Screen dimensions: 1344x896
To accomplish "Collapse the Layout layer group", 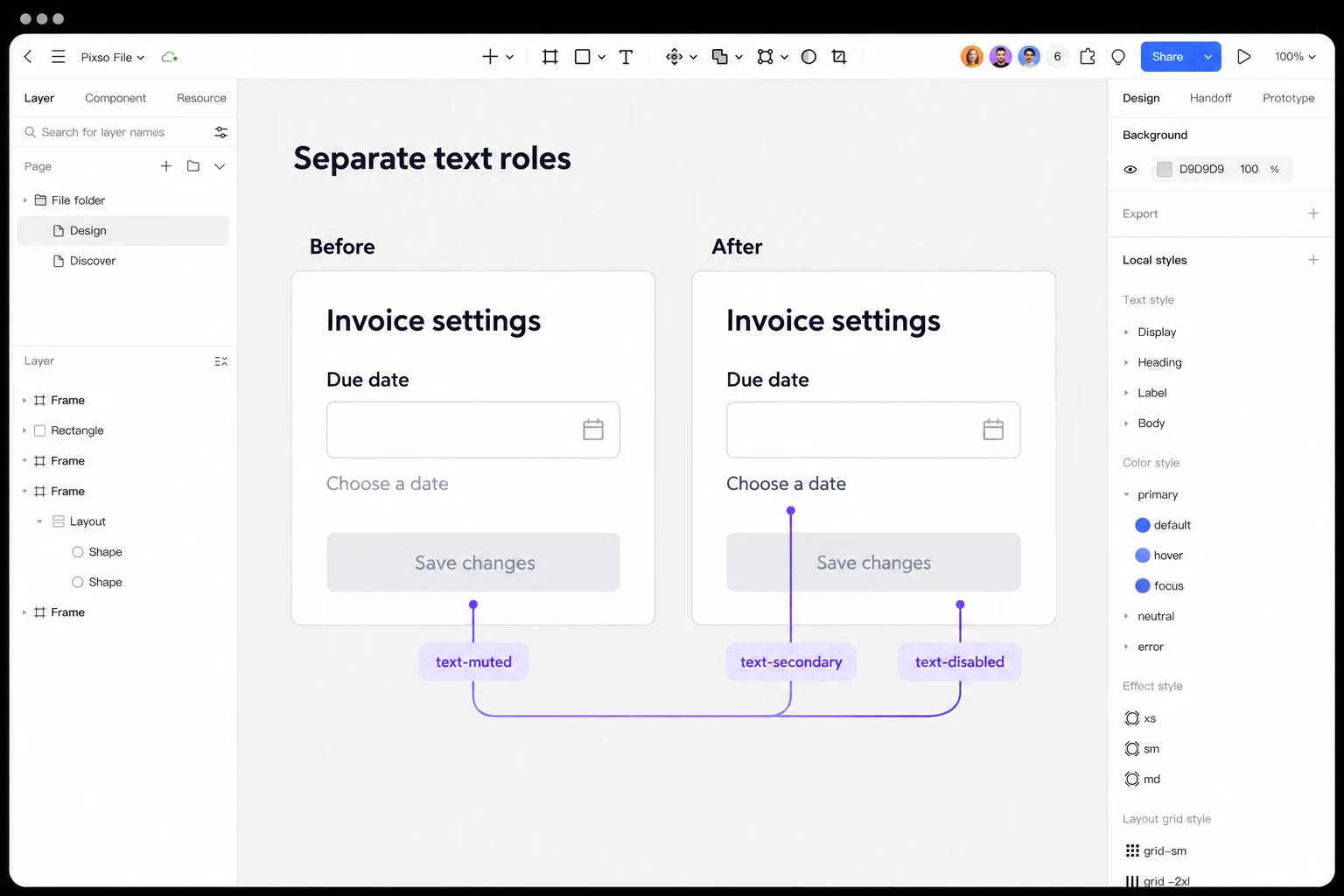I will (39, 521).
